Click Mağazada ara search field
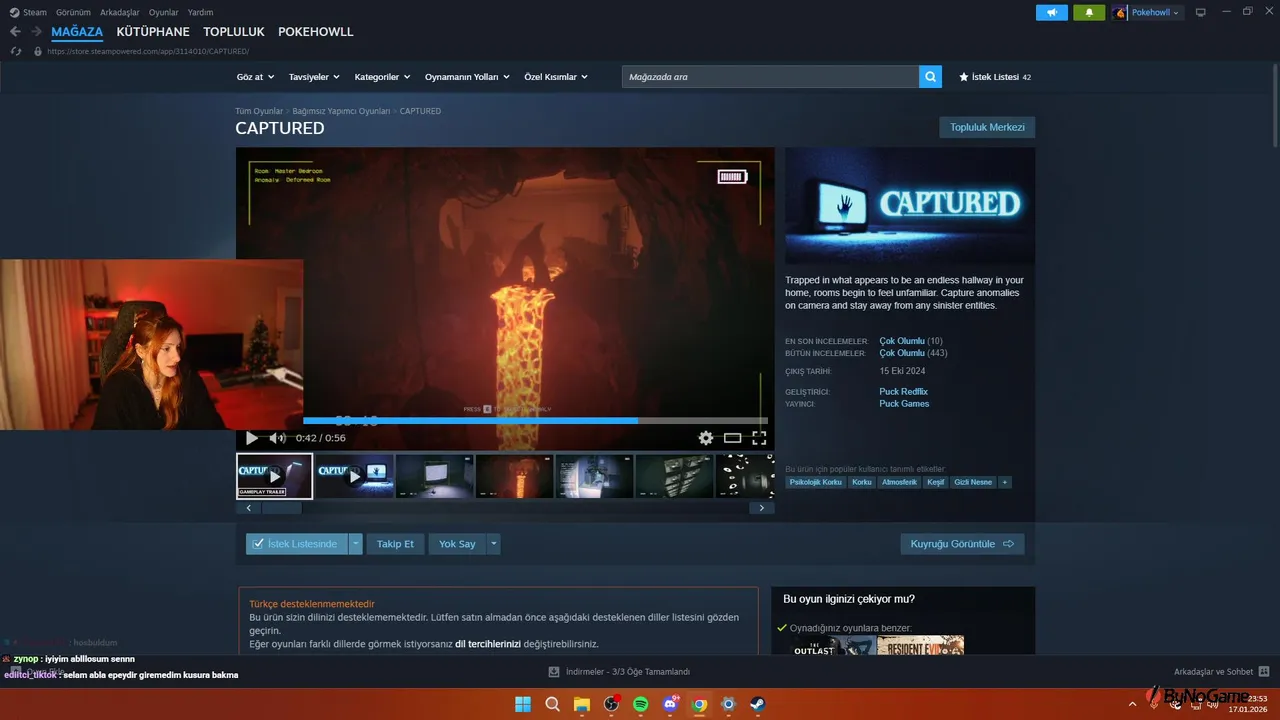This screenshot has width=1280, height=720. click(770, 77)
